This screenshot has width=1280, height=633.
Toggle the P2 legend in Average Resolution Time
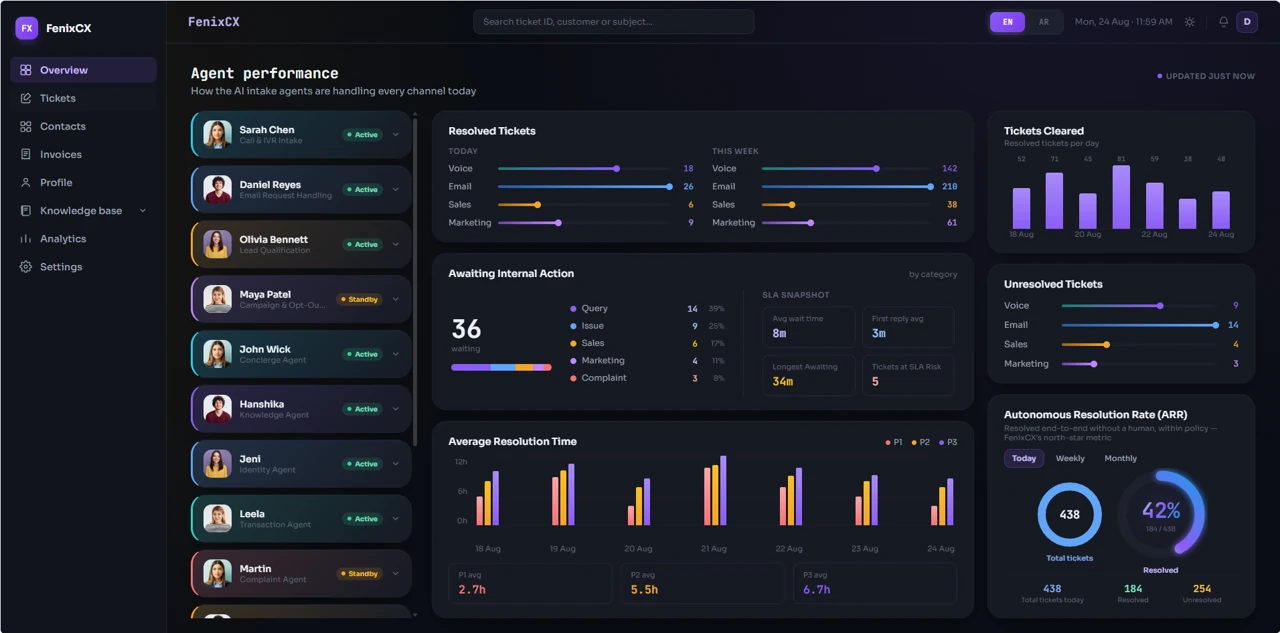[x=921, y=442]
